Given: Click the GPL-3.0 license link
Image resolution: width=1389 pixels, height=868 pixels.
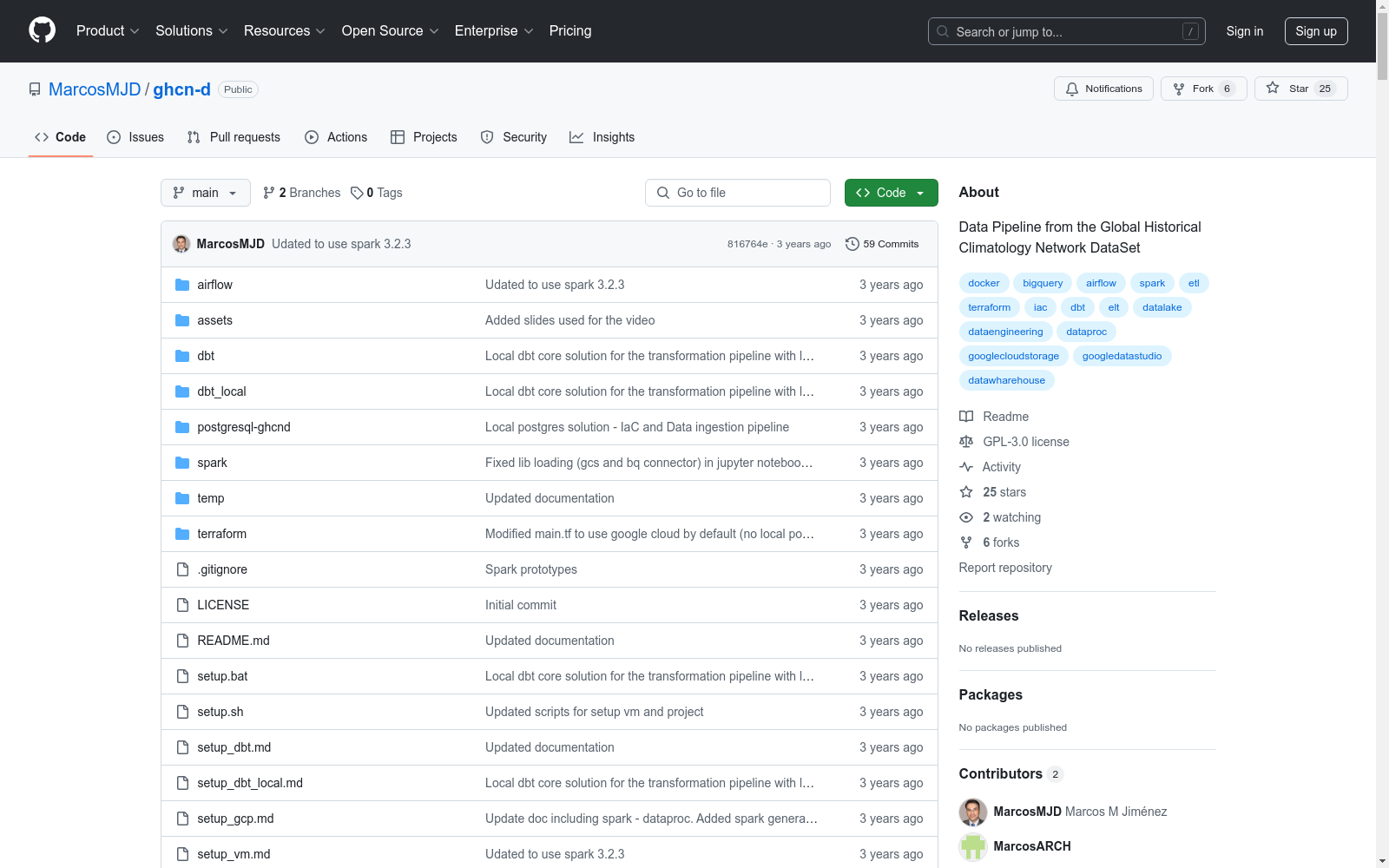Looking at the screenshot, I should 1026,442.
